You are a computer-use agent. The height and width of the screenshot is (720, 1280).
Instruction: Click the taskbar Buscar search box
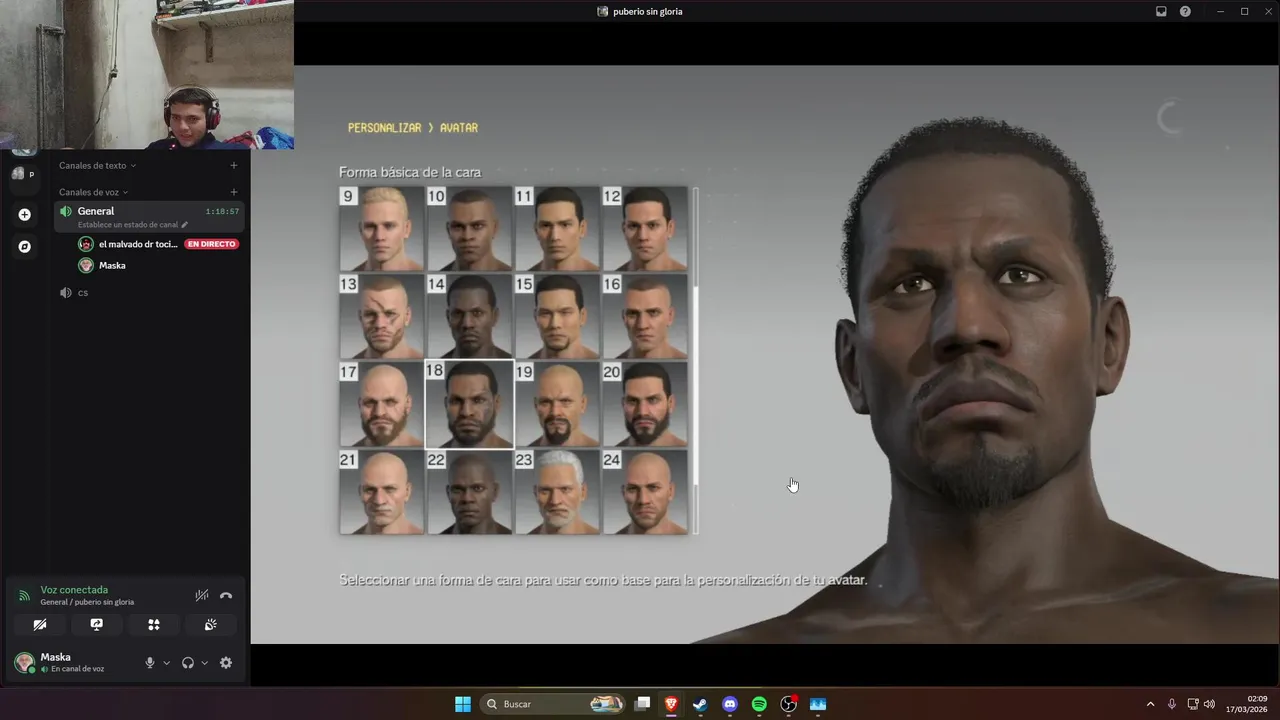(x=552, y=704)
